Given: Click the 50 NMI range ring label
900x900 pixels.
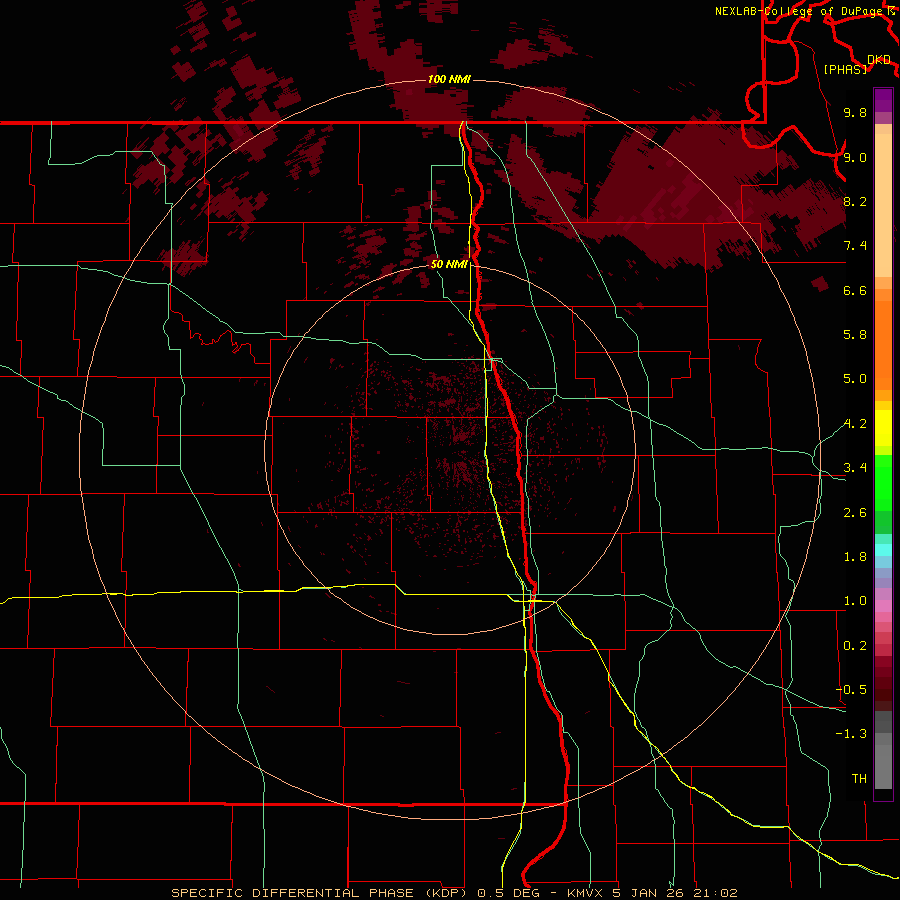Looking at the screenshot, I should (449, 264).
